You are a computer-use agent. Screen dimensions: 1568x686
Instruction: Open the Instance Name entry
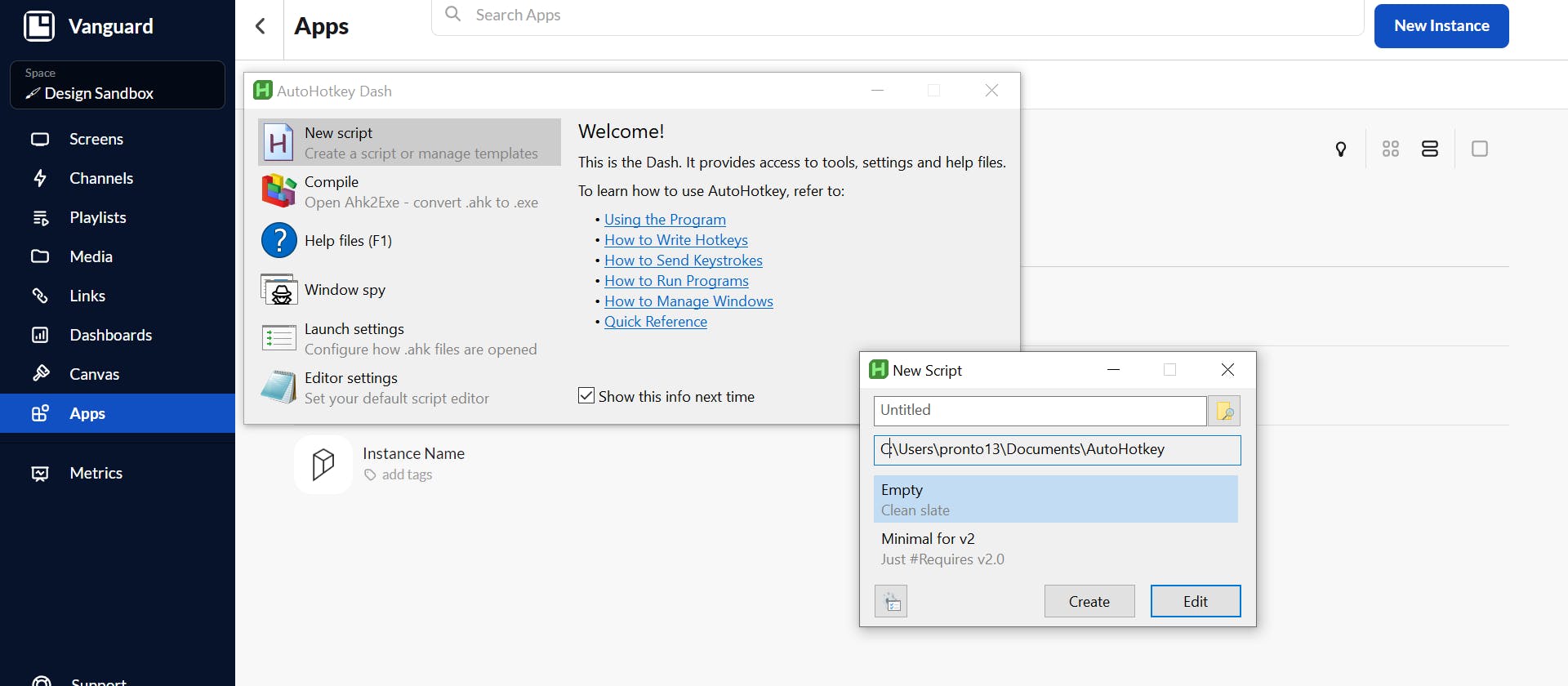click(x=413, y=453)
